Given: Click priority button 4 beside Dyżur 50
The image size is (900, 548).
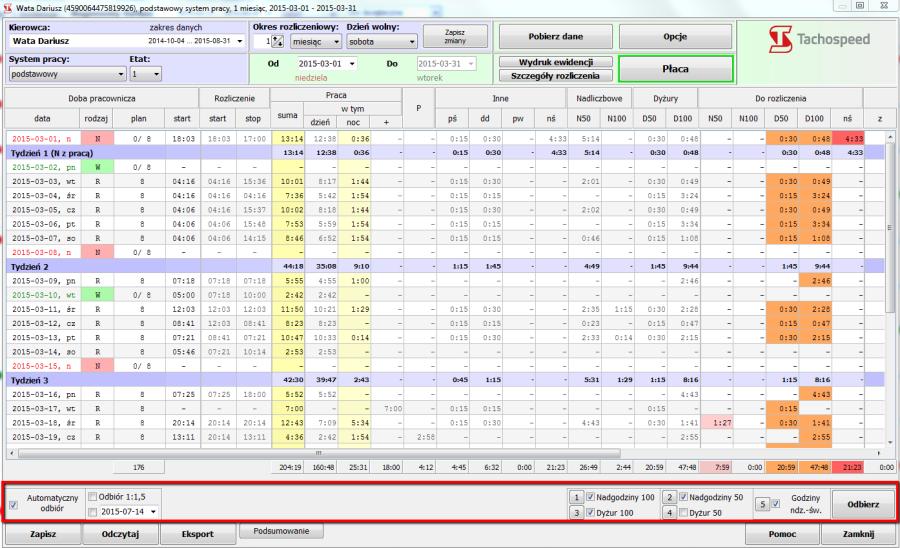Looking at the screenshot, I should [669, 512].
